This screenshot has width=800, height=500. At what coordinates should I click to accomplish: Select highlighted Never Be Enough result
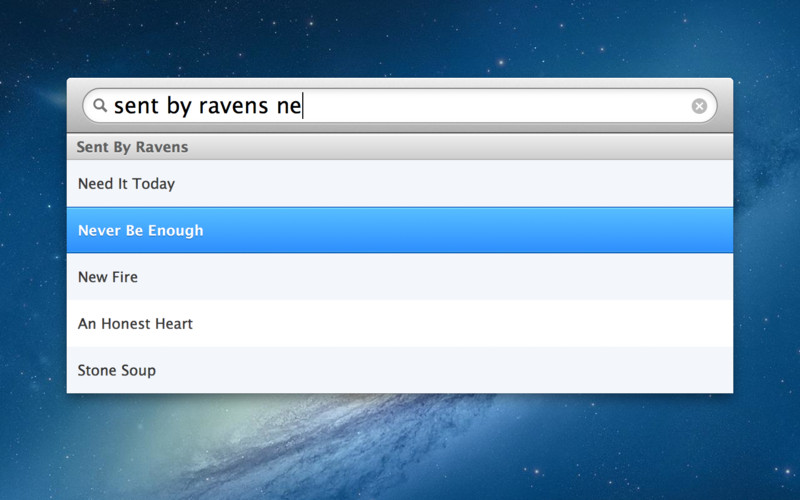[399, 230]
